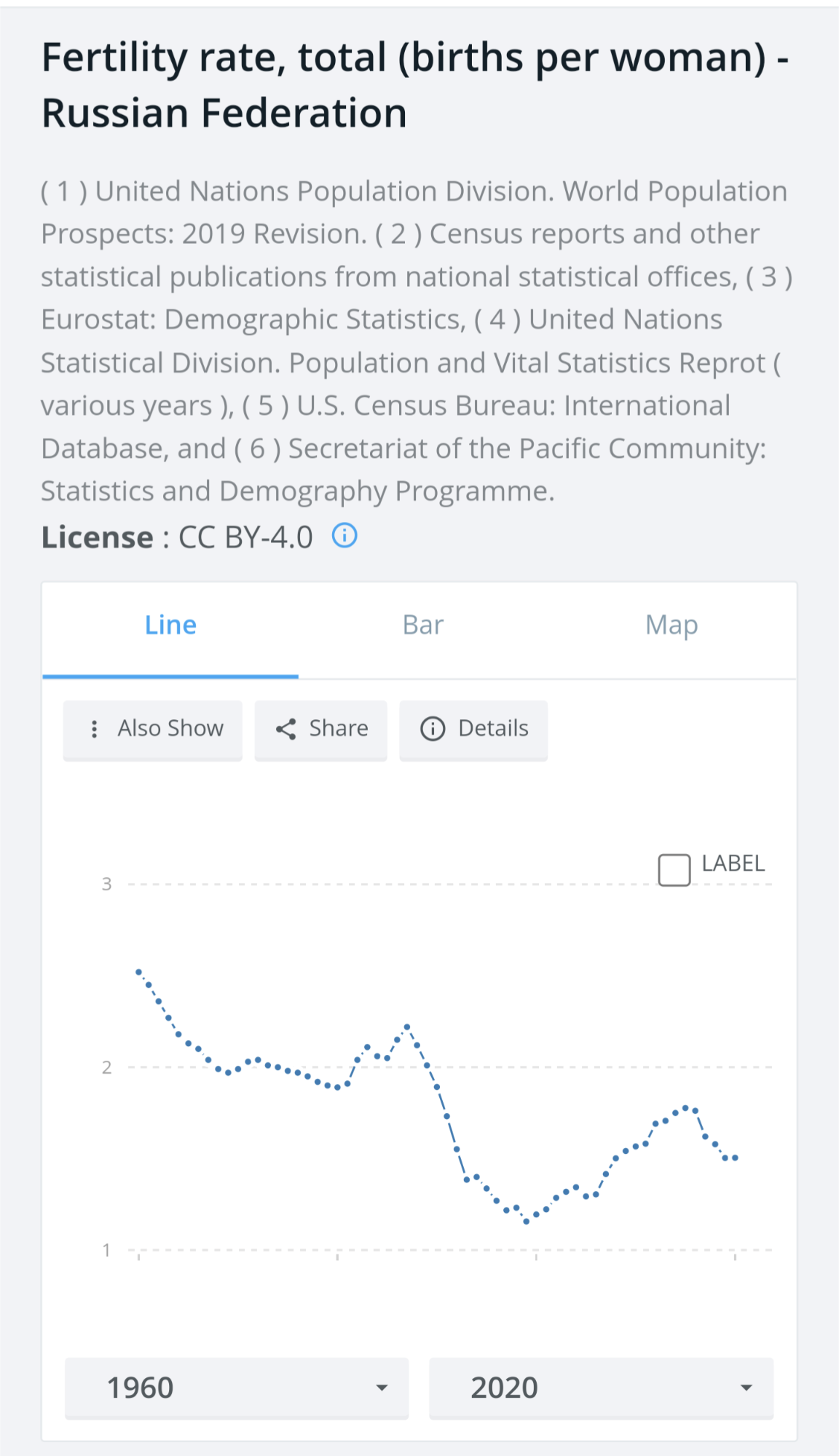Screen dimensions: 839x1456
Task: Click the Share button text
Action: (x=339, y=729)
